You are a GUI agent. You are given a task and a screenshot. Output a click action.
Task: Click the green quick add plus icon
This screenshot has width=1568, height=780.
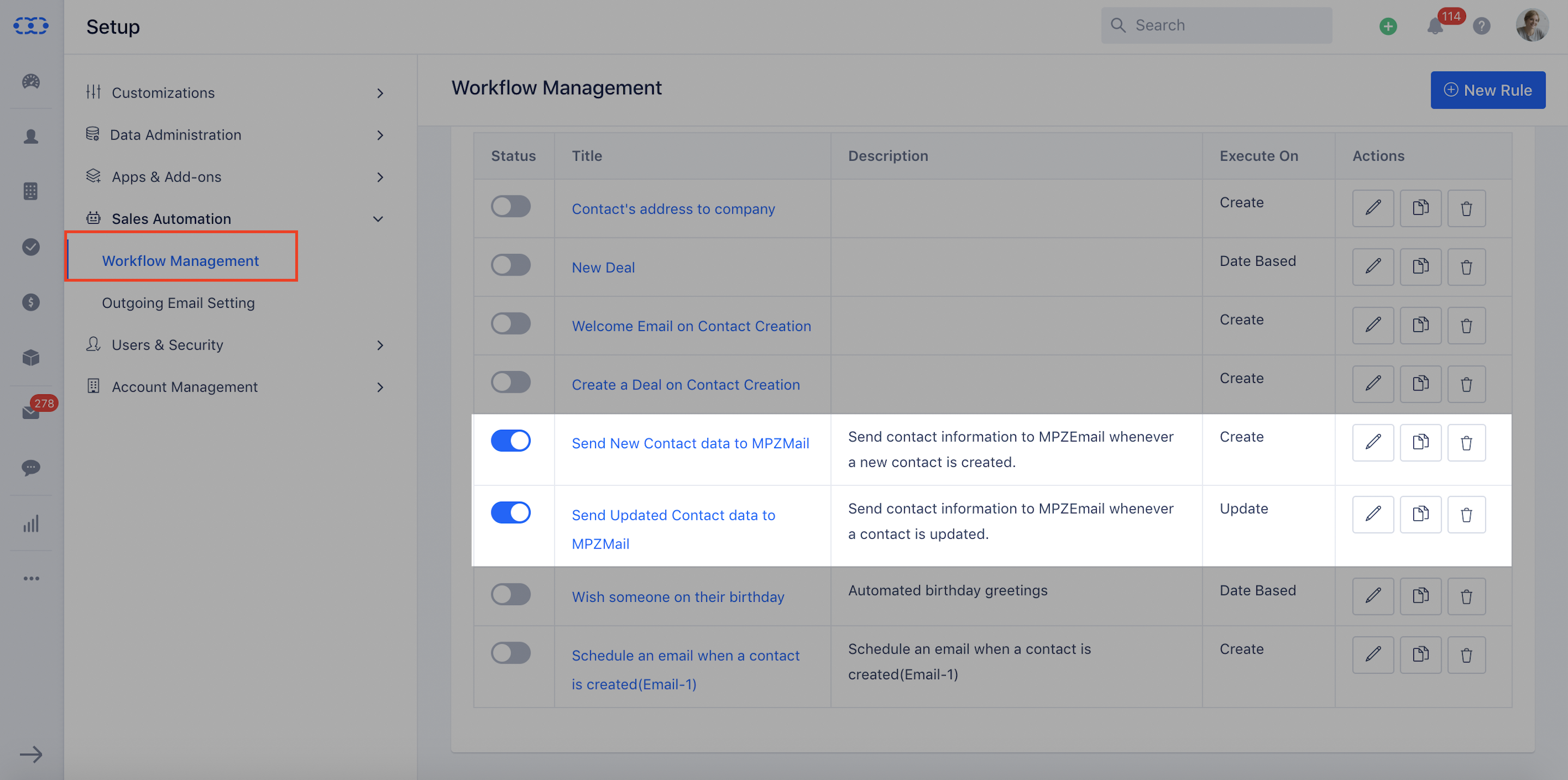pos(1388,26)
